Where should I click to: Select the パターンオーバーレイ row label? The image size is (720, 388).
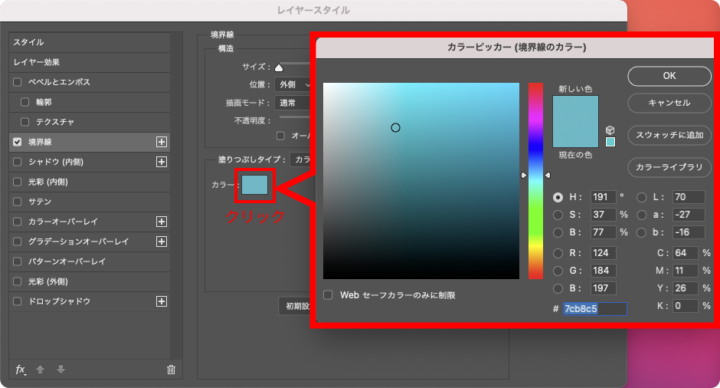[x=67, y=261]
